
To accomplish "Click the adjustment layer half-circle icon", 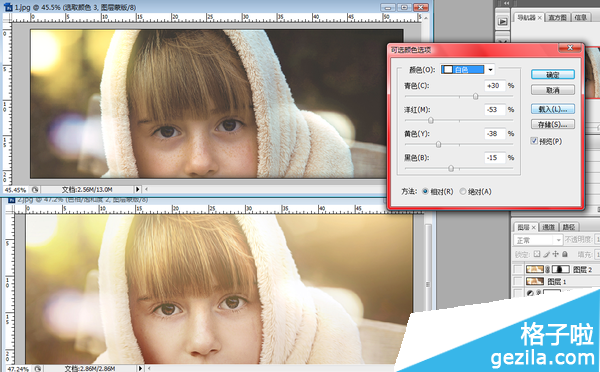I will point(530,294).
